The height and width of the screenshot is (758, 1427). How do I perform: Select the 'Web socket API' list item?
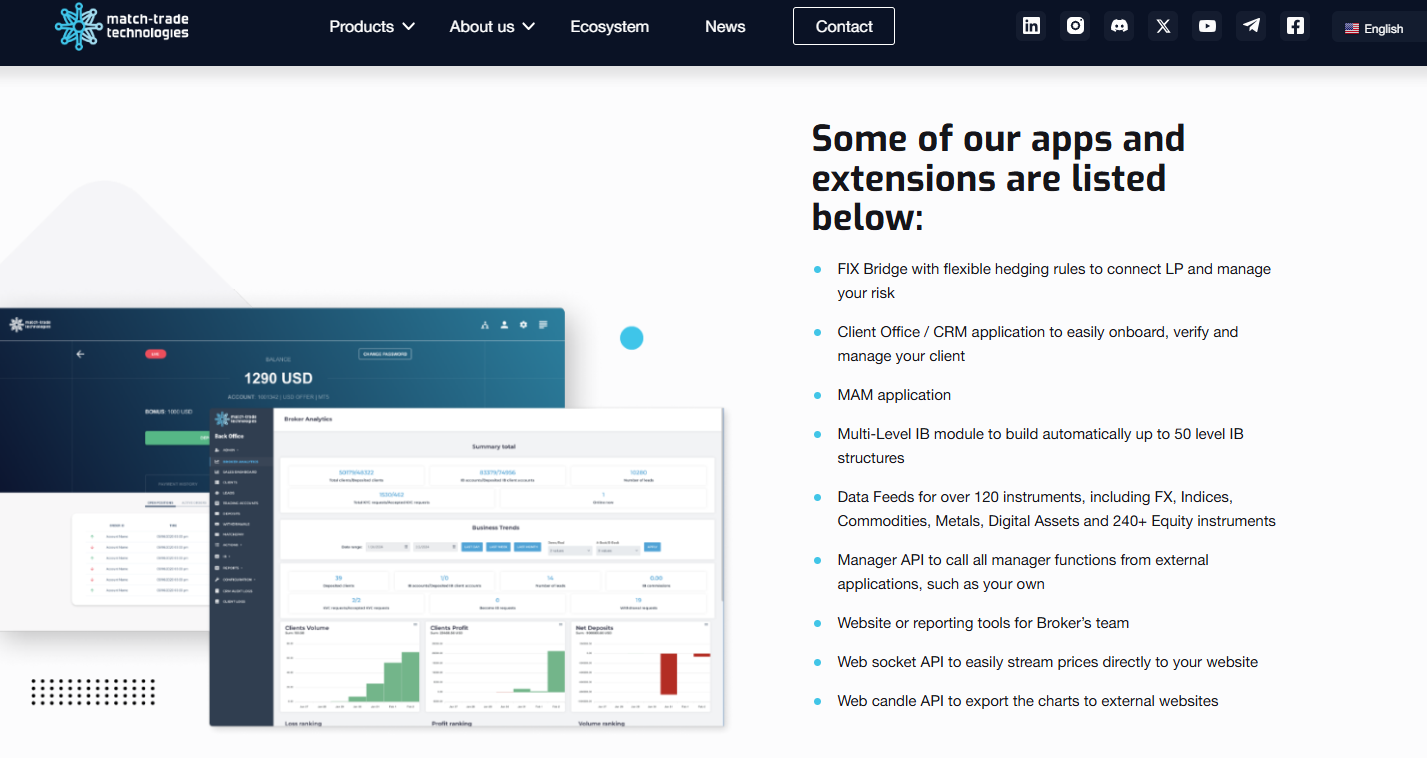(1048, 662)
